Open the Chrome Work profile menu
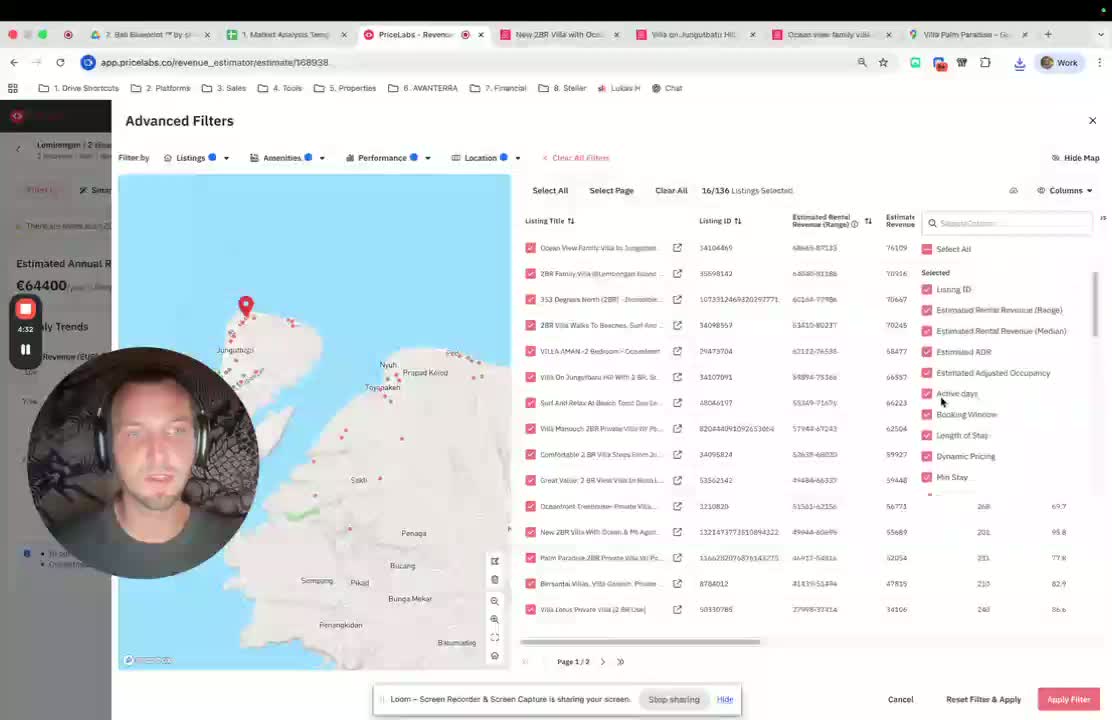Image resolution: width=1112 pixels, height=720 pixels. [x=1060, y=62]
